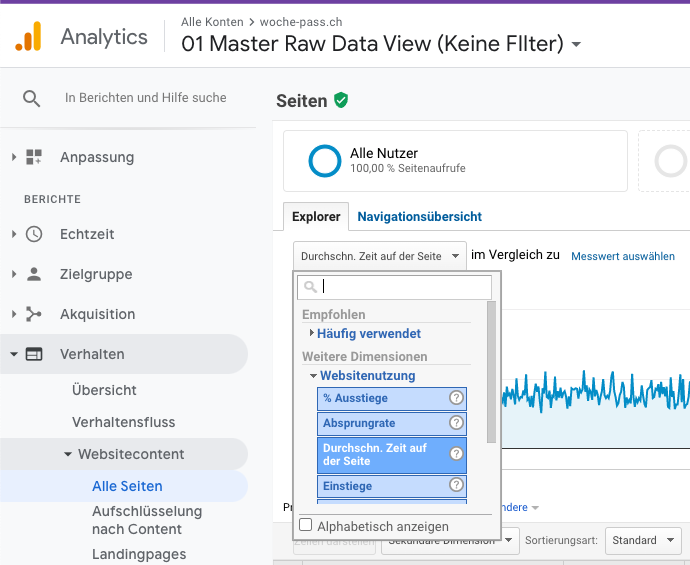This screenshot has width=690, height=565.
Task: Click the Verhalten window icon
Action: point(34,354)
